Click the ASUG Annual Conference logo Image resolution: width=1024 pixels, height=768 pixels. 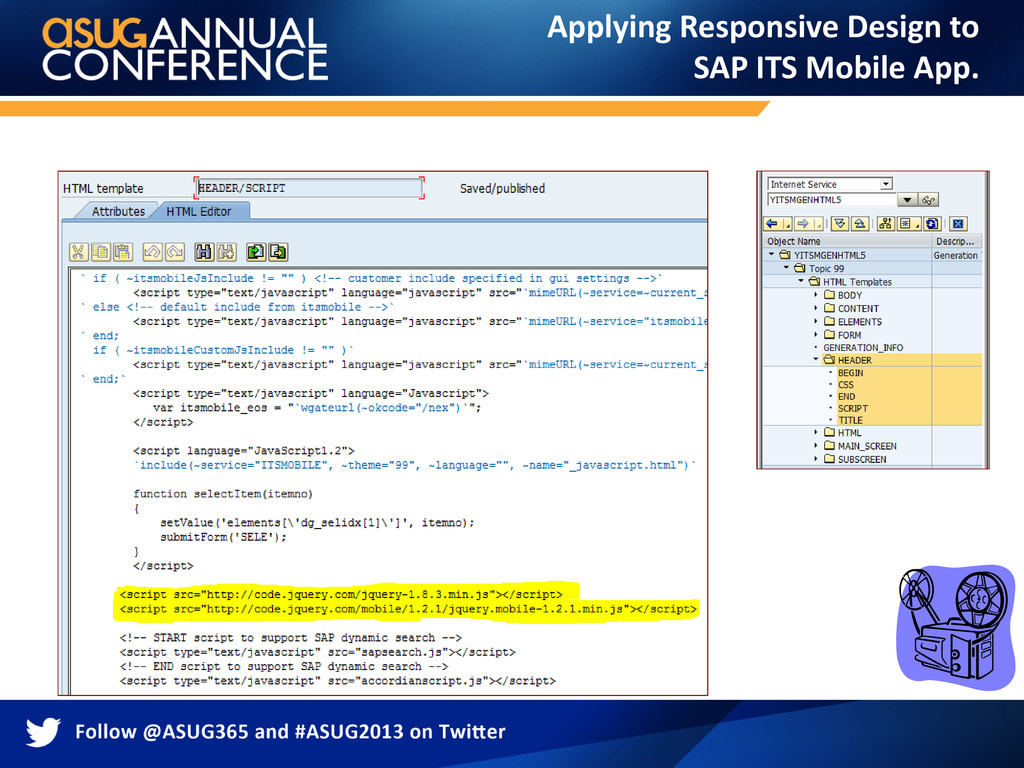tap(184, 48)
